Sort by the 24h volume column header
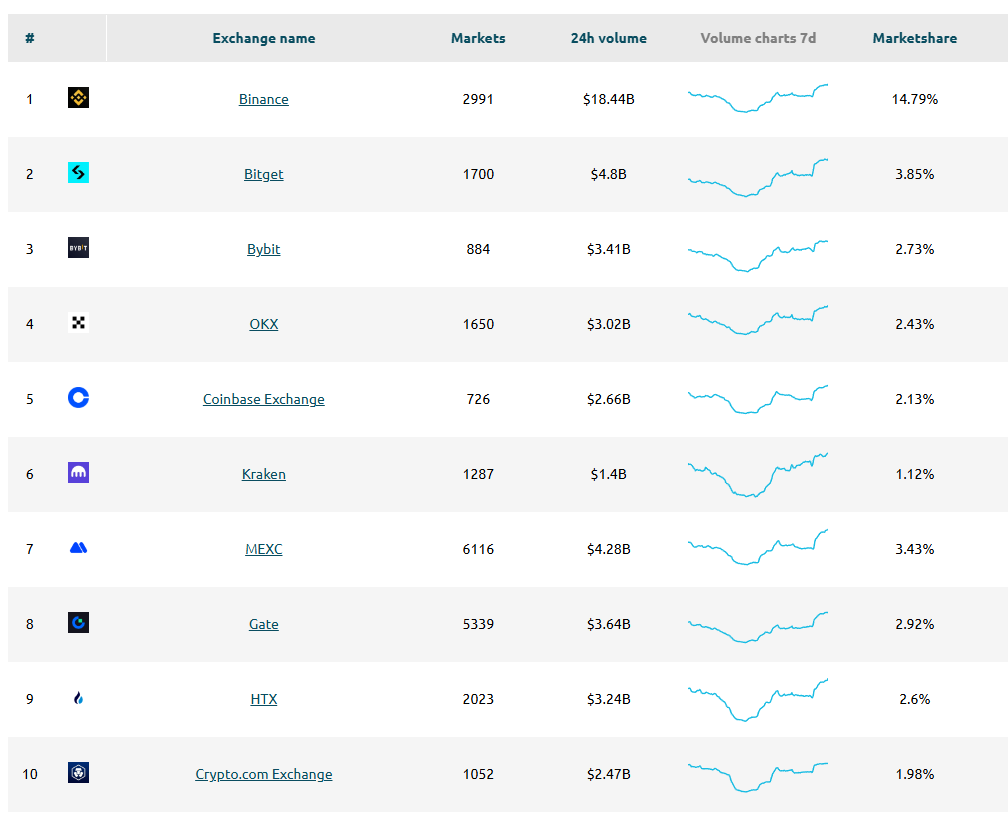Screen dimensions: 1008x822 (x=608, y=37)
